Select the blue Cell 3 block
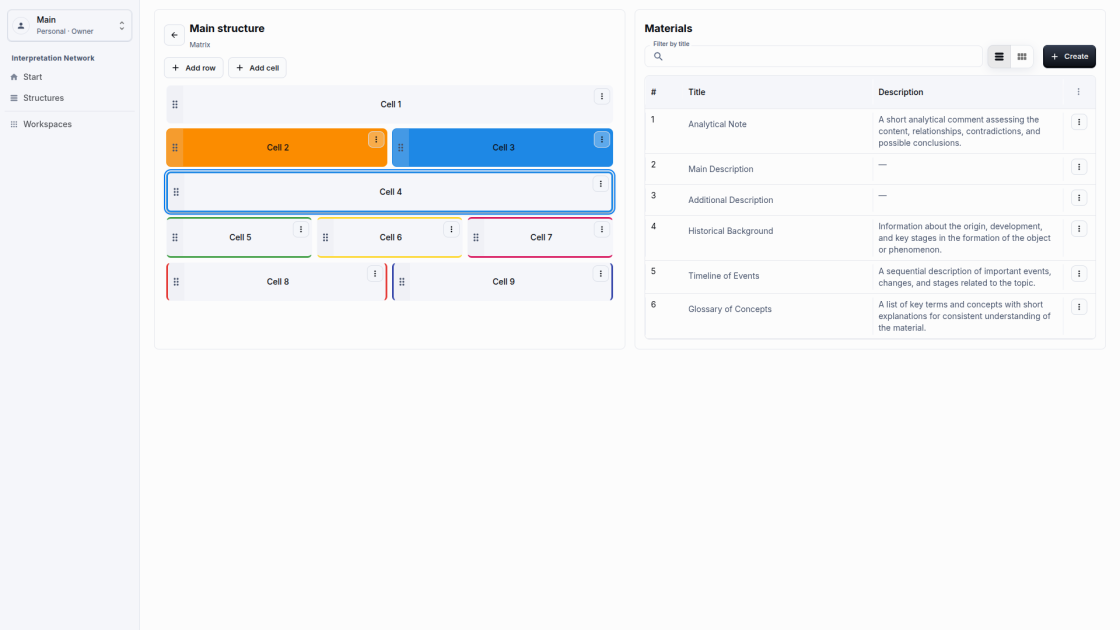The image size is (1120, 630). [x=502, y=148]
